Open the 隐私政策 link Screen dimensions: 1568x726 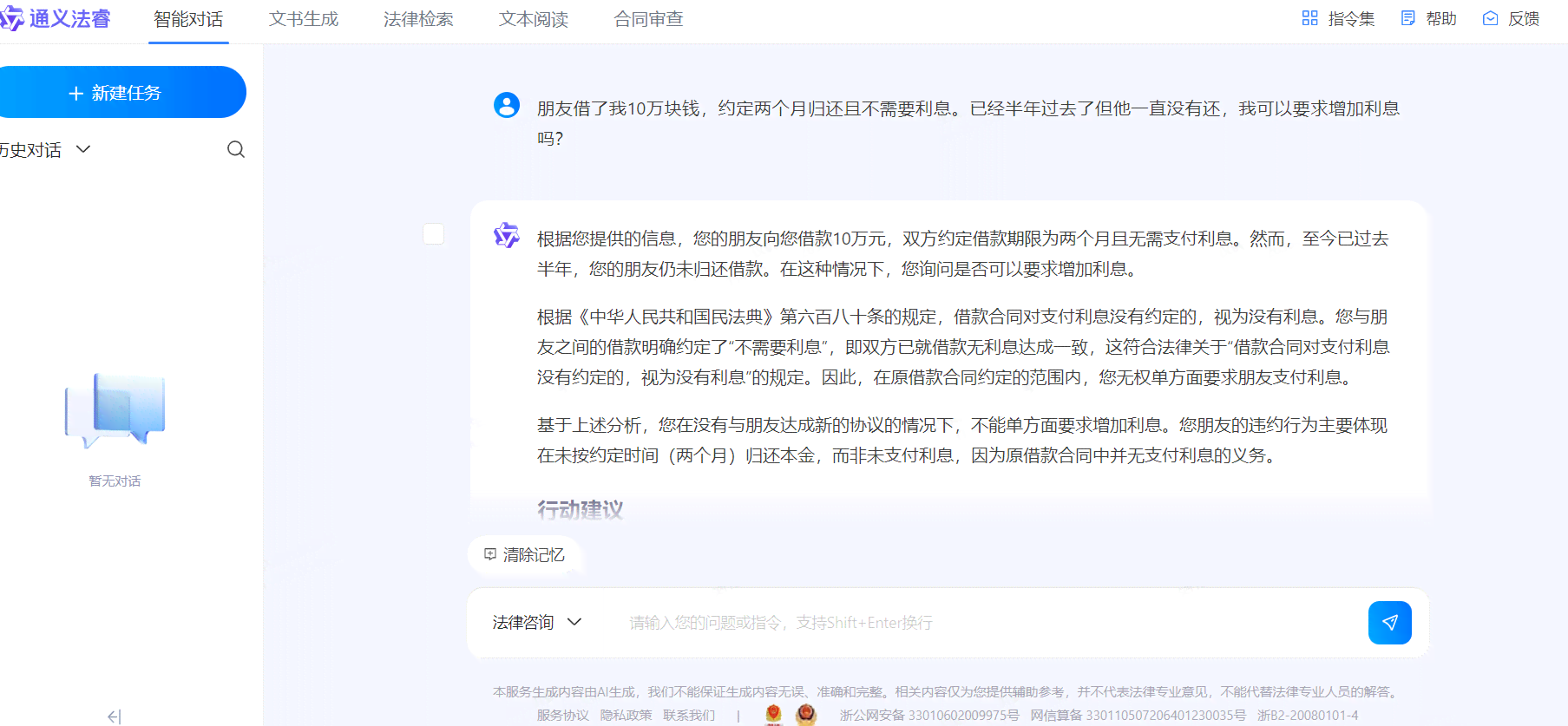pos(626,716)
